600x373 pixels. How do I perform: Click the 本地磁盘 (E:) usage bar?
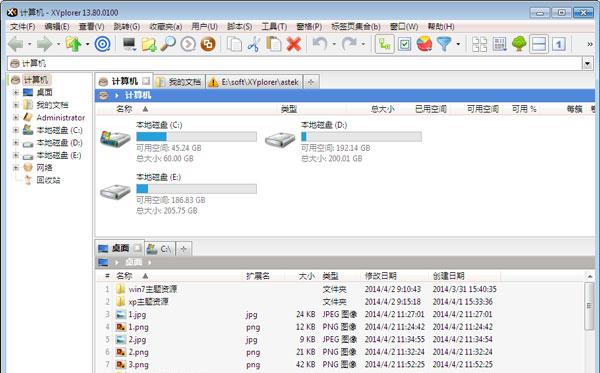coord(196,189)
